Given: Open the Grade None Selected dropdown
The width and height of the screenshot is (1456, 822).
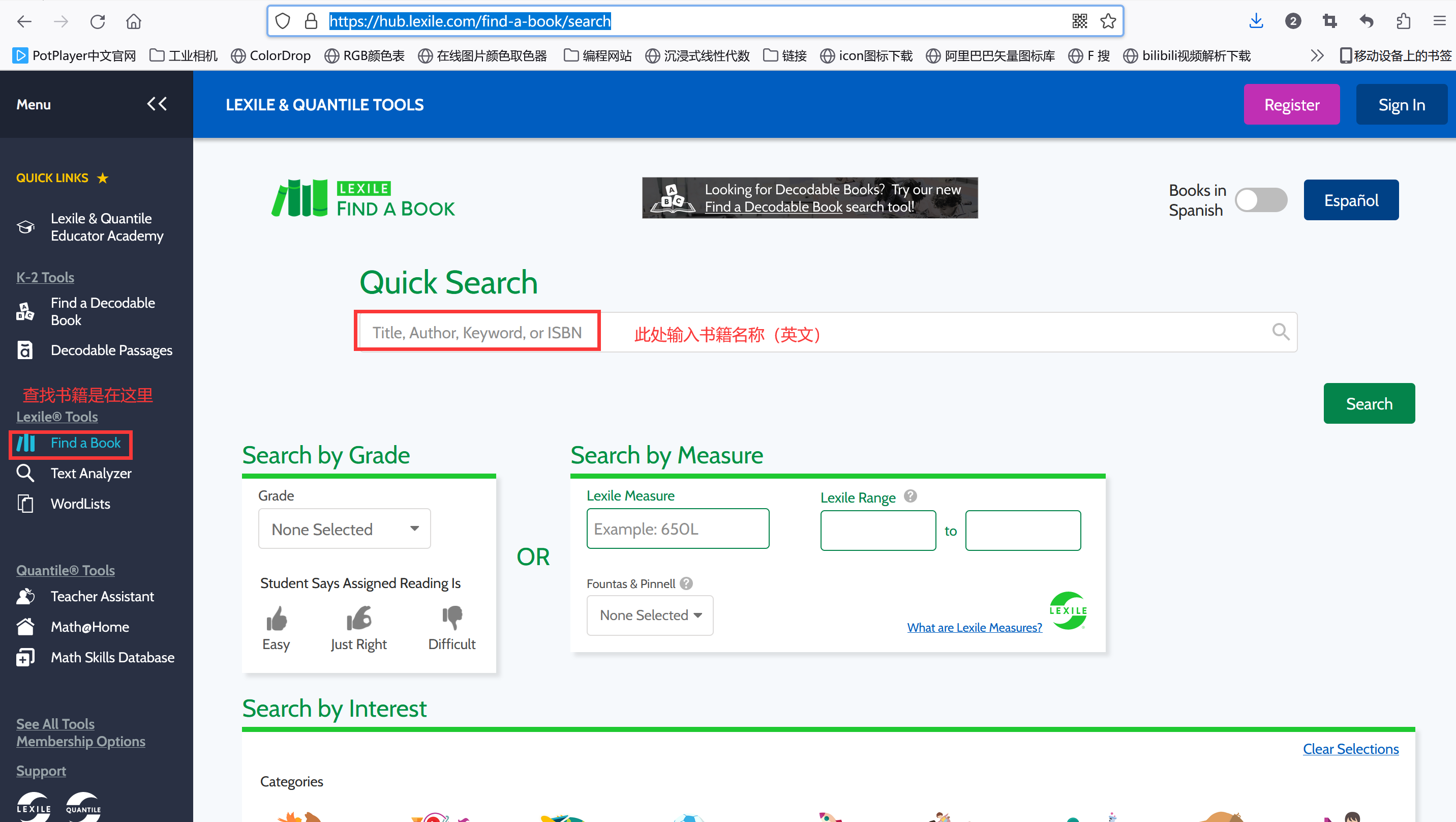Looking at the screenshot, I should pyautogui.click(x=344, y=529).
